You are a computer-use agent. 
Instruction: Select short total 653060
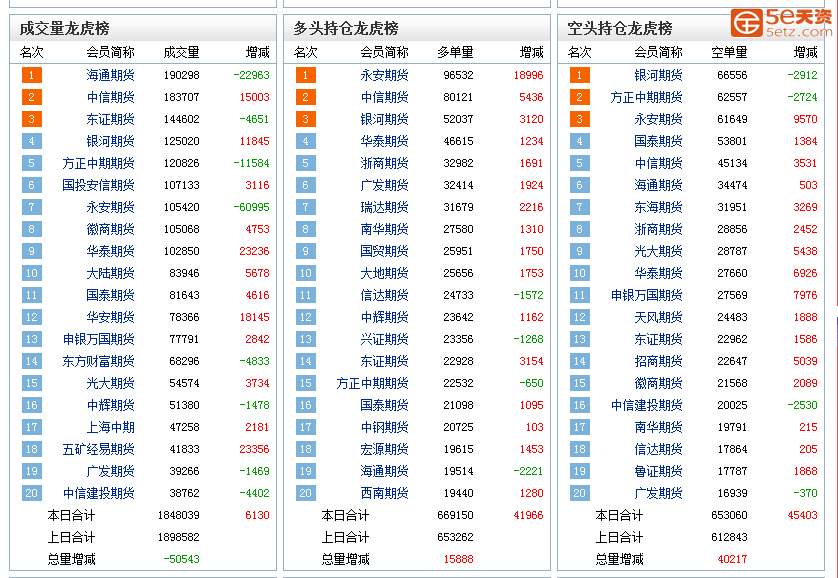(730, 515)
